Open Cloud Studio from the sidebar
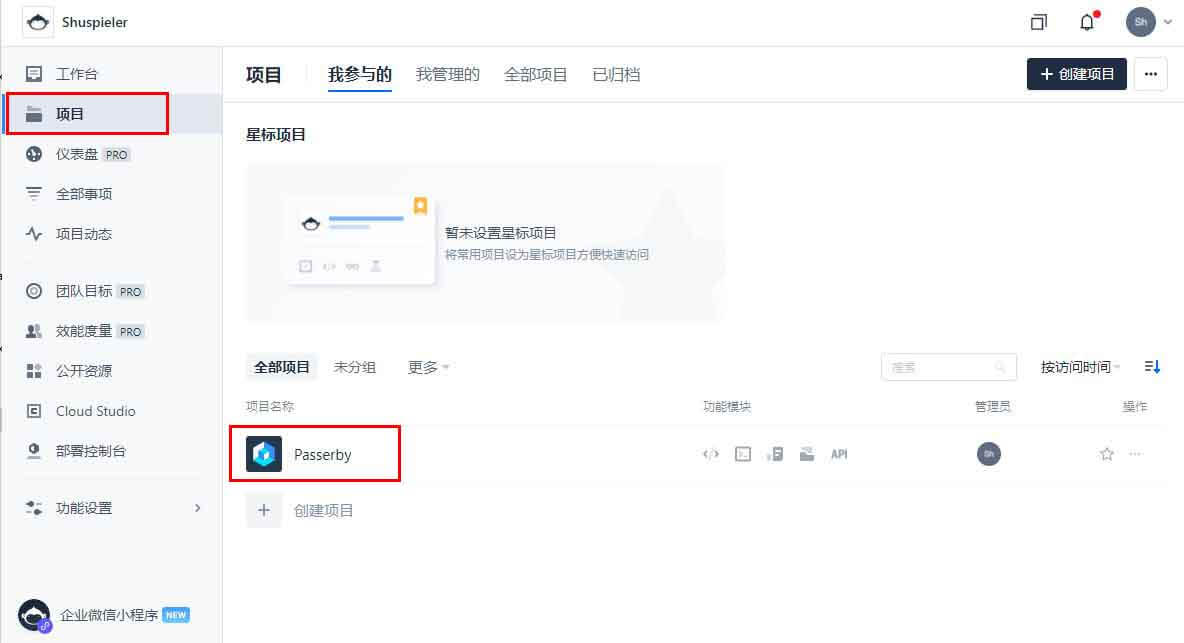 click(x=95, y=411)
